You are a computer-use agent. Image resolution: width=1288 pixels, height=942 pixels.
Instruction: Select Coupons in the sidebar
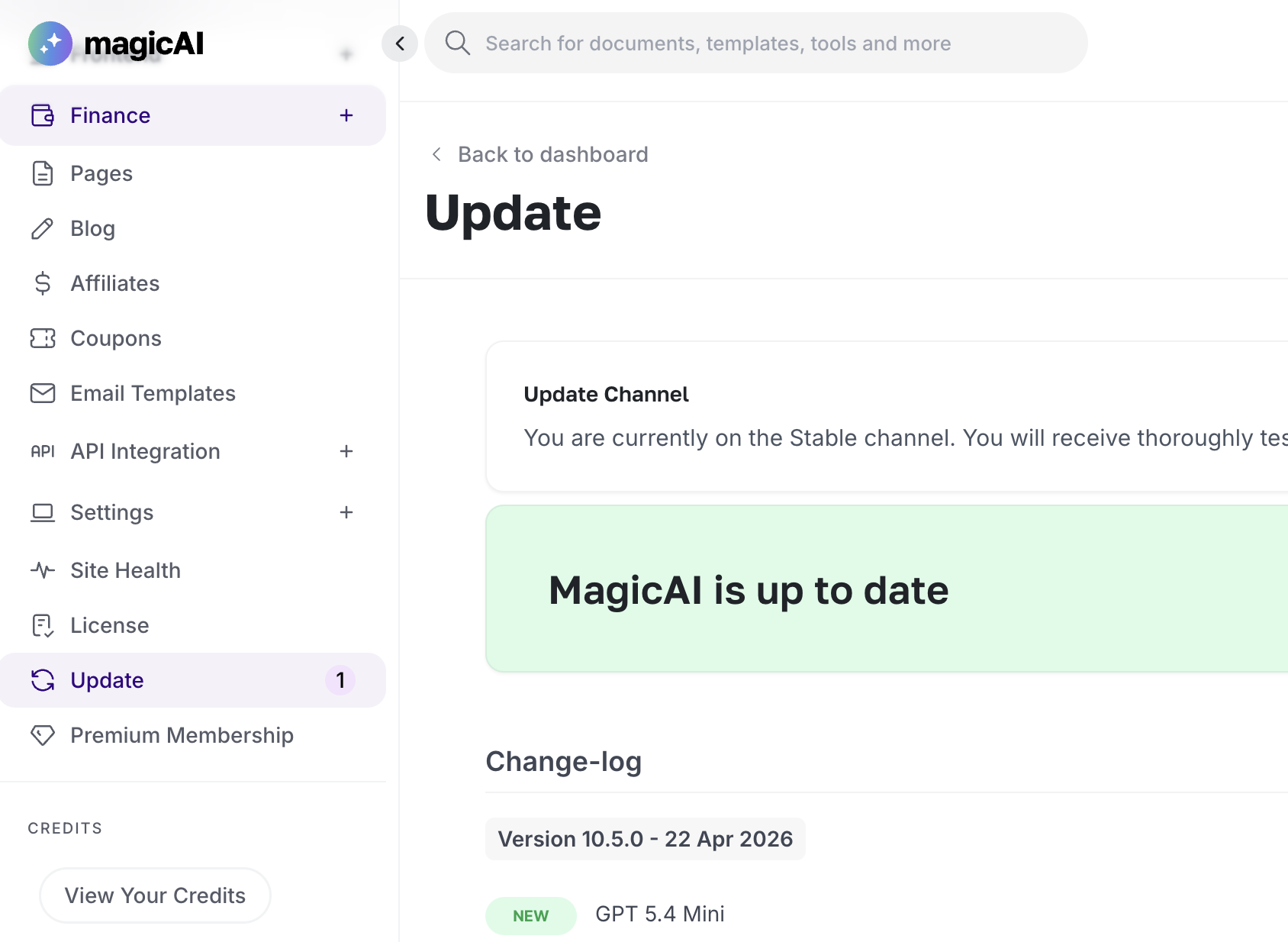click(x=193, y=338)
